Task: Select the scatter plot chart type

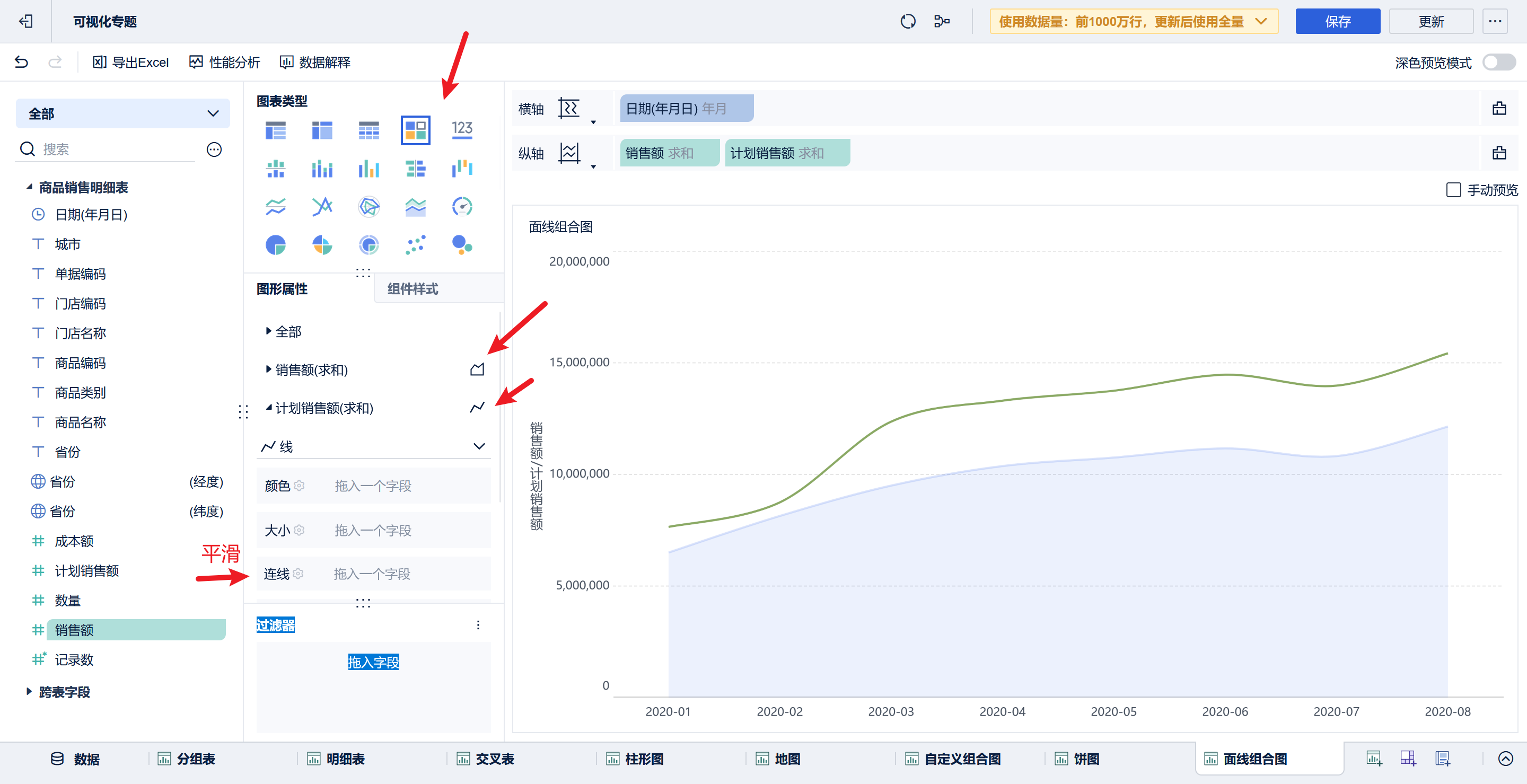Action: pyautogui.click(x=415, y=245)
